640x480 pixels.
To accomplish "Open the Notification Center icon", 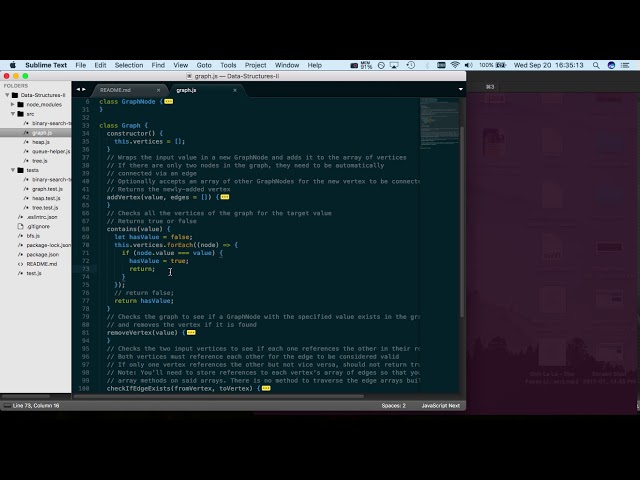I will pos(625,65).
